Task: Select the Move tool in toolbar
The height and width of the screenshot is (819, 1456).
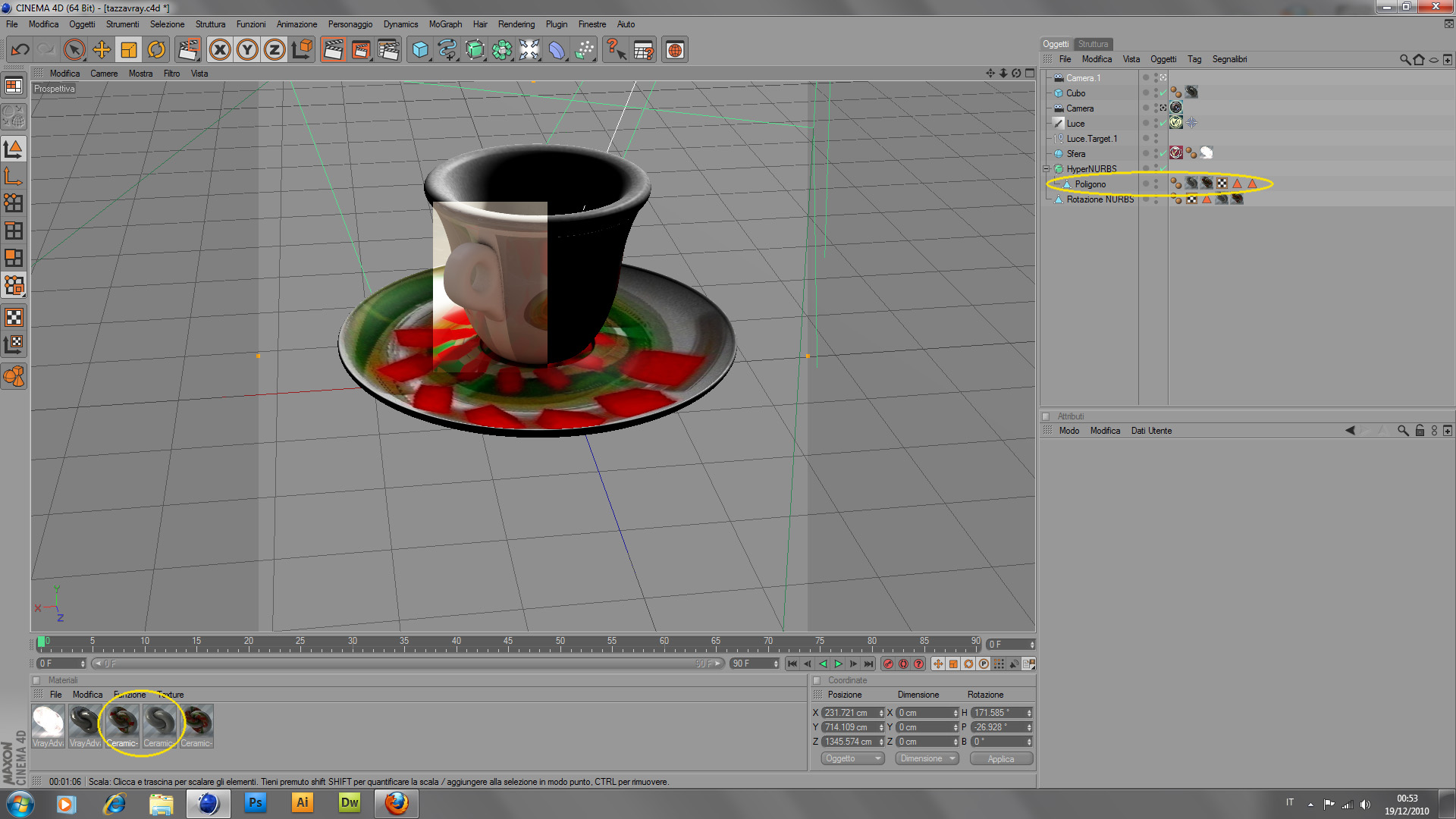Action: tap(102, 50)
